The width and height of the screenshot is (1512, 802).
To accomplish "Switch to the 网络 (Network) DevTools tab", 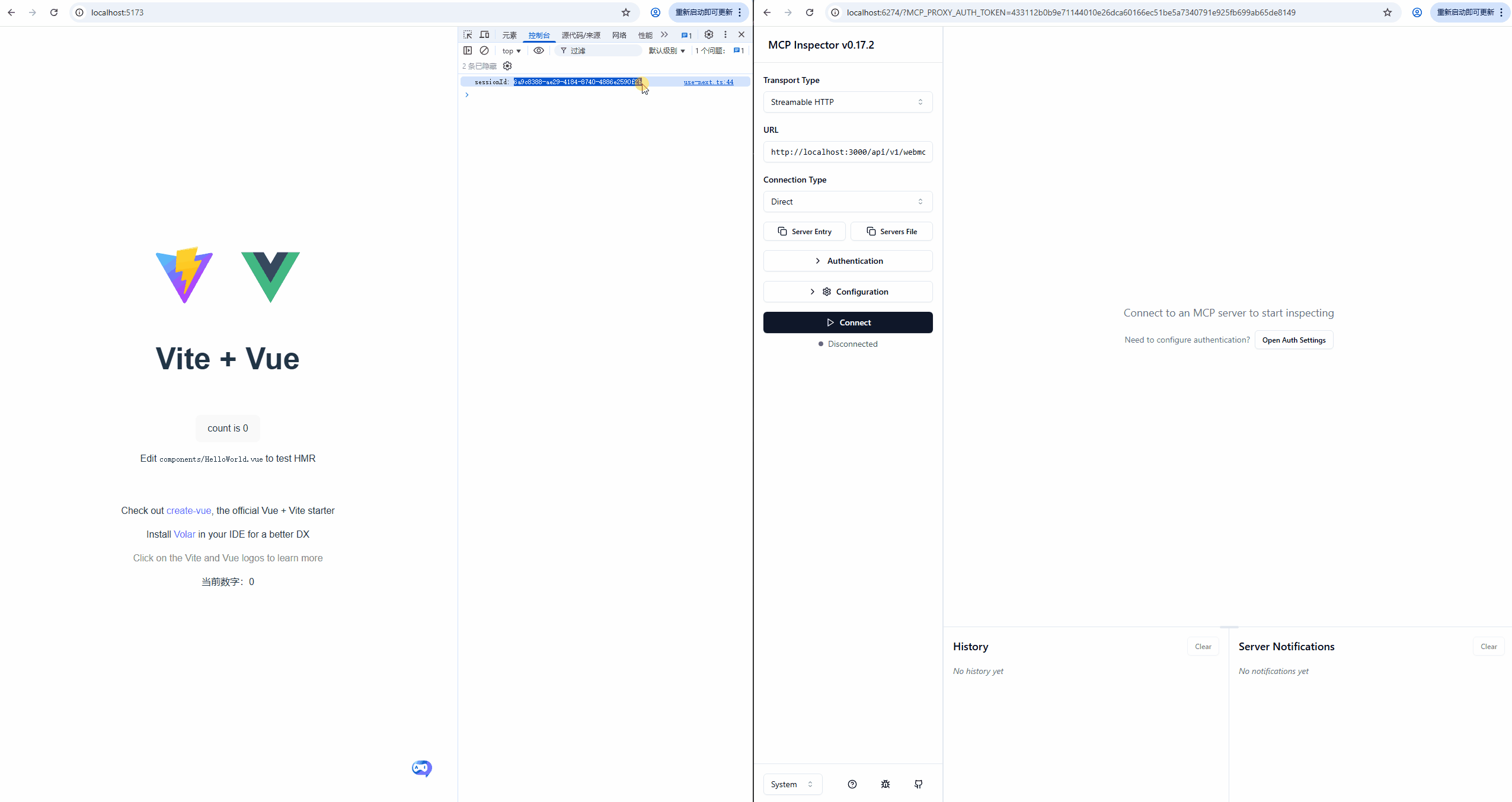I will (x=619, y=36).
